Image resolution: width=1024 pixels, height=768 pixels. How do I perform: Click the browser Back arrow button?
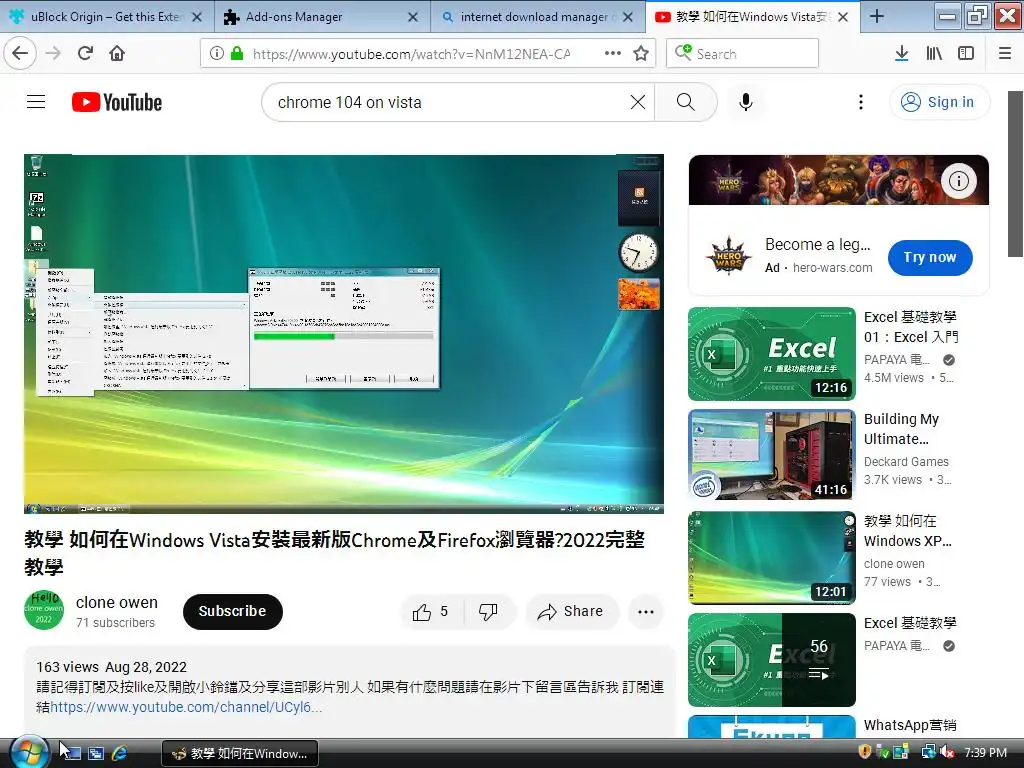[x=20, y=54]
